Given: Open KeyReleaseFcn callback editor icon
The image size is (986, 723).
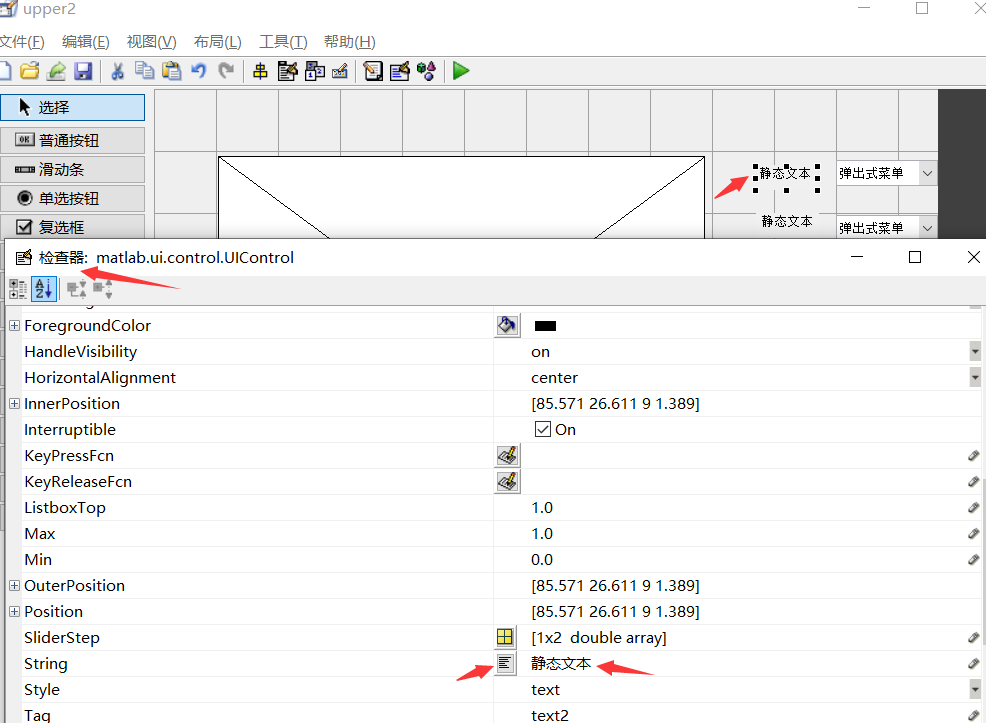Looking at the screenshot, I should click(507, 482).
